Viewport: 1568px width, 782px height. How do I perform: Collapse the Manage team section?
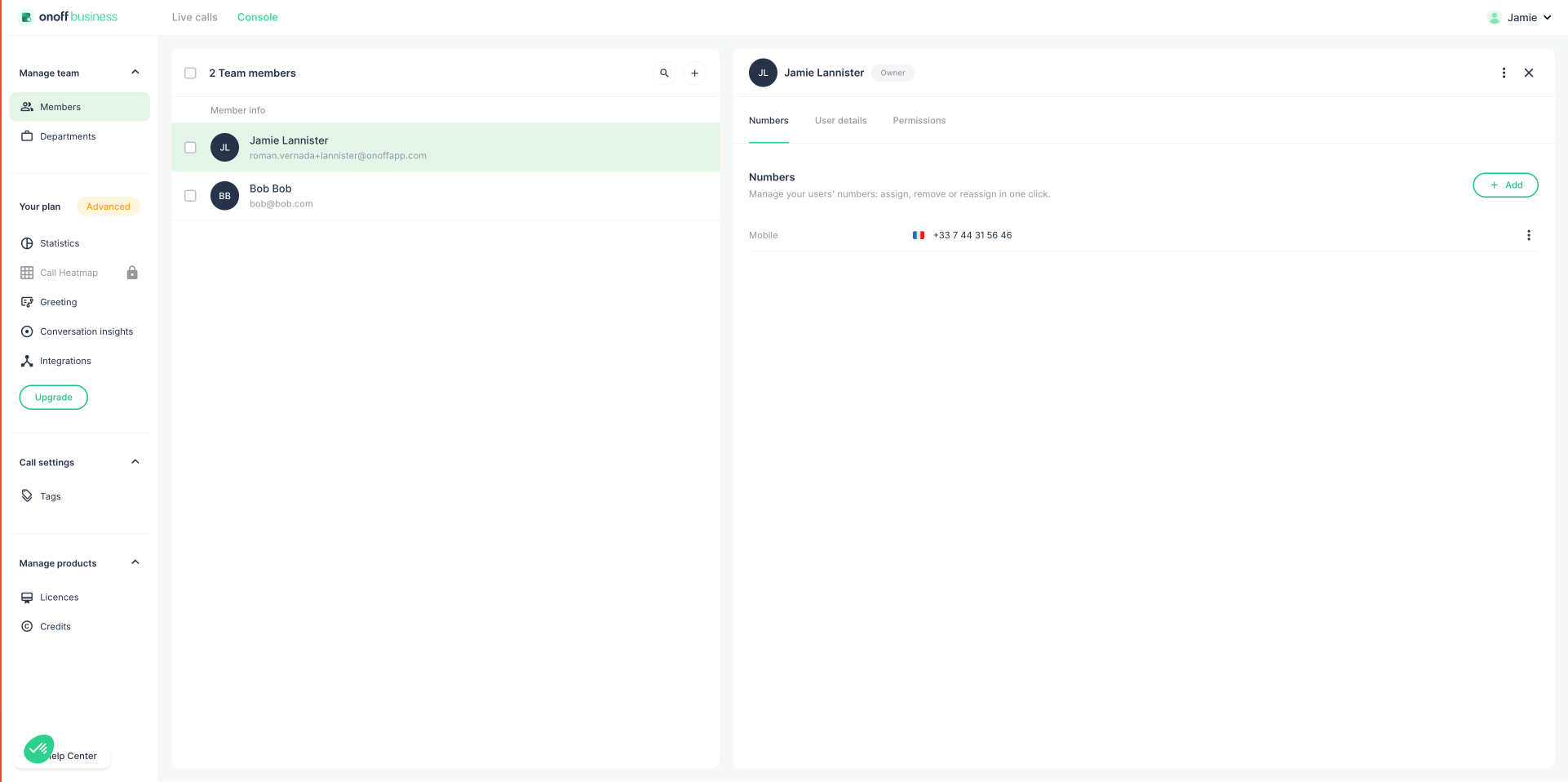(x=135, y=73)
